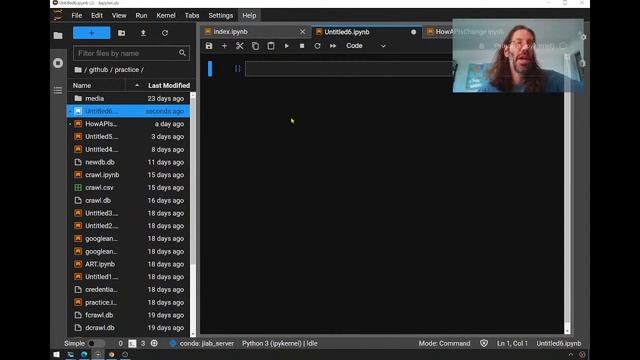Open the Windows Start button

[x=57, y=354]
